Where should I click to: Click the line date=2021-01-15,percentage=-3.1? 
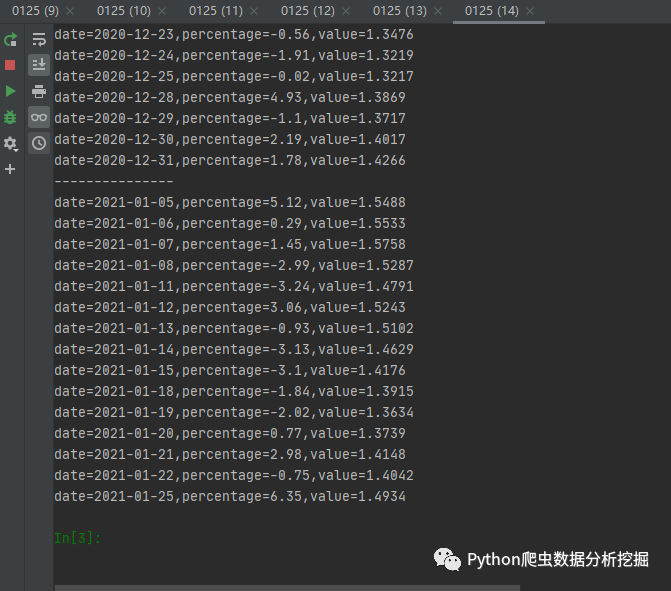(x=230, y=370)
